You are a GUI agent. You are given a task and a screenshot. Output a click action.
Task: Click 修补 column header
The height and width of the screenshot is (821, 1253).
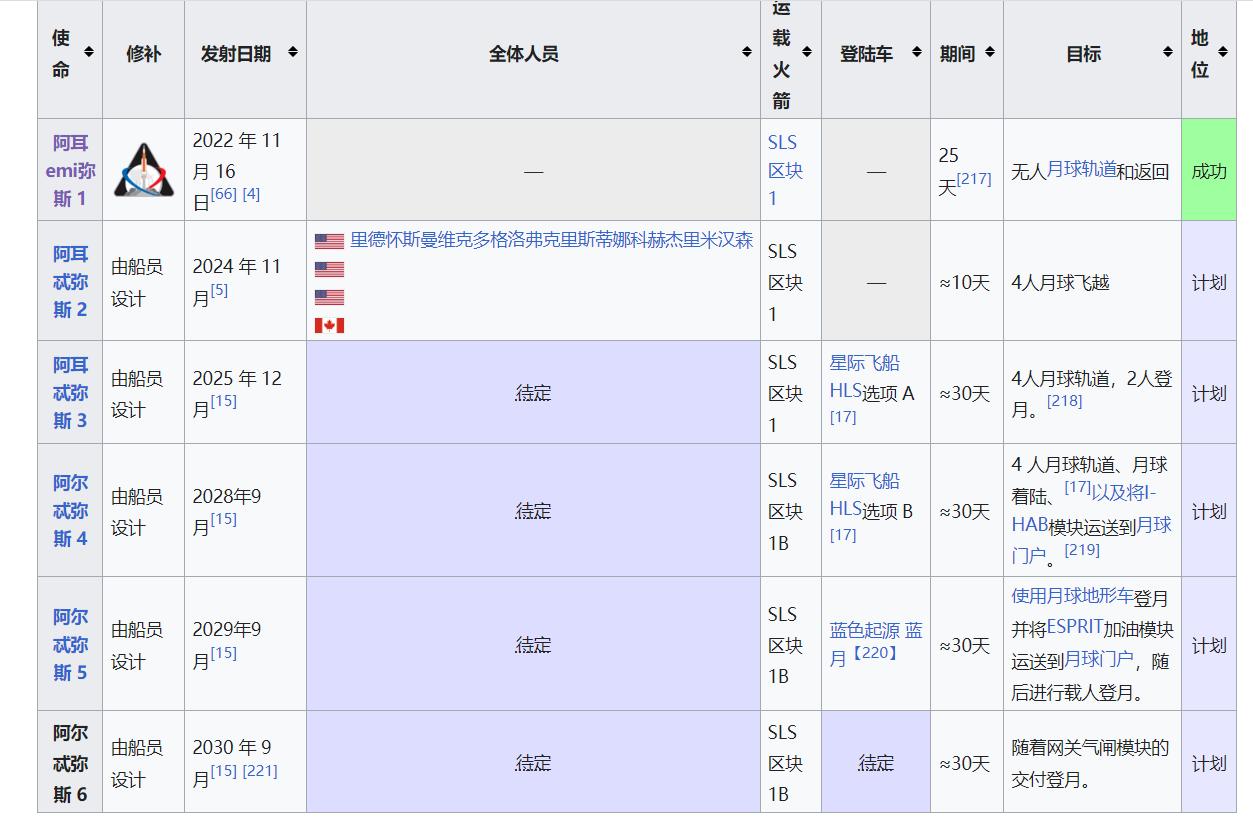[143, 53]
